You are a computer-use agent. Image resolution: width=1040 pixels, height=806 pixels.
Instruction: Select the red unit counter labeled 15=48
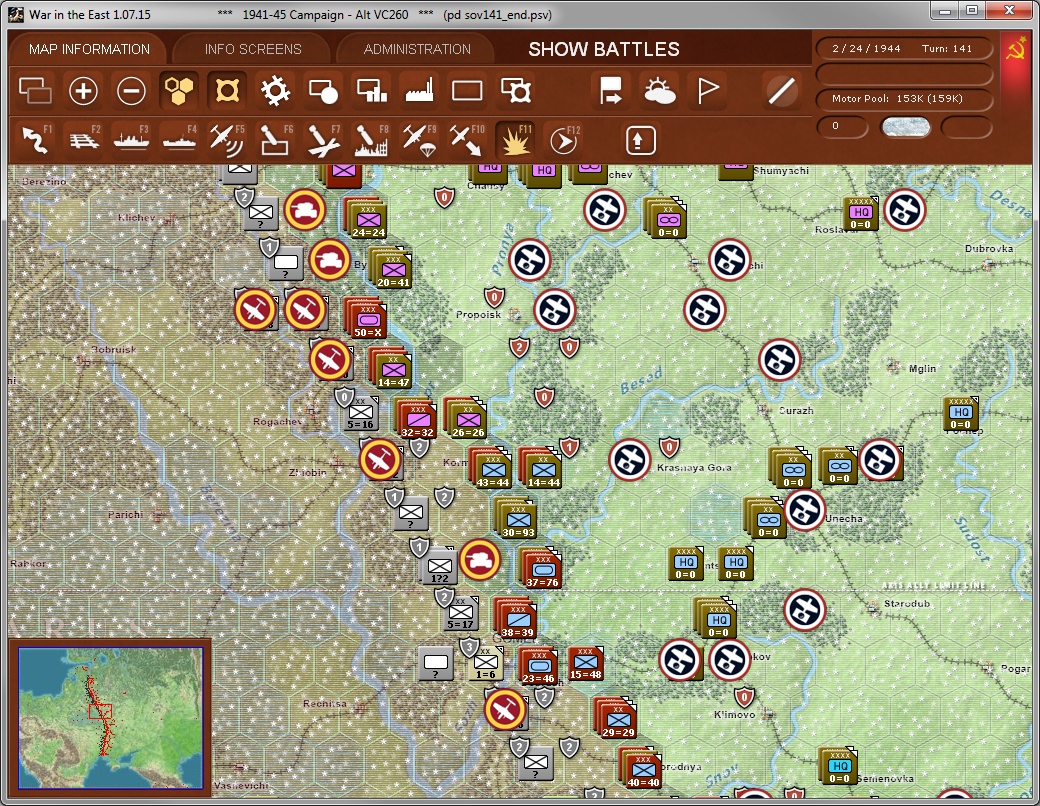pyautogui.click(x=586, y=663)
